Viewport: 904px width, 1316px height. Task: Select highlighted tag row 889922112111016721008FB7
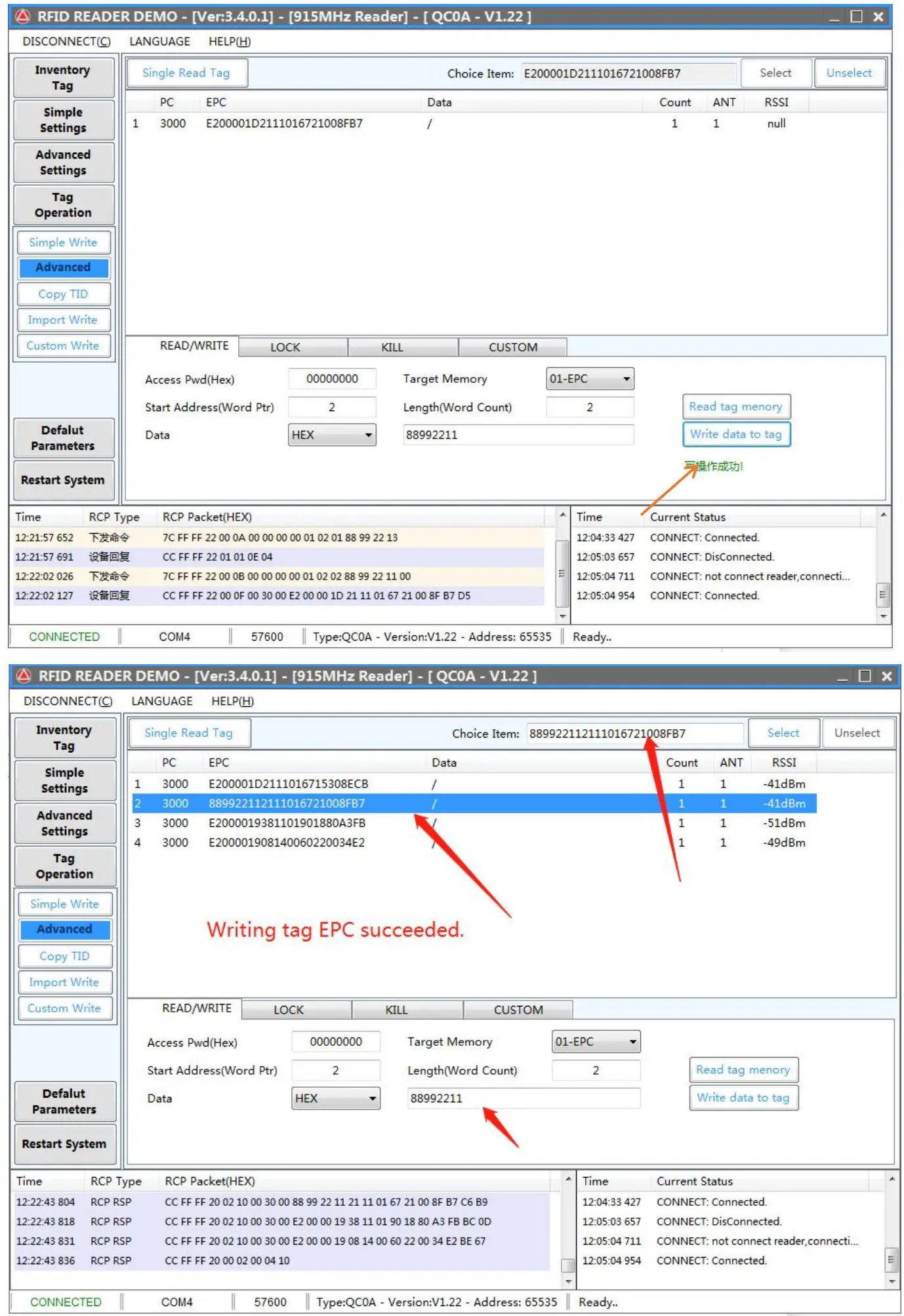point(474,803)
